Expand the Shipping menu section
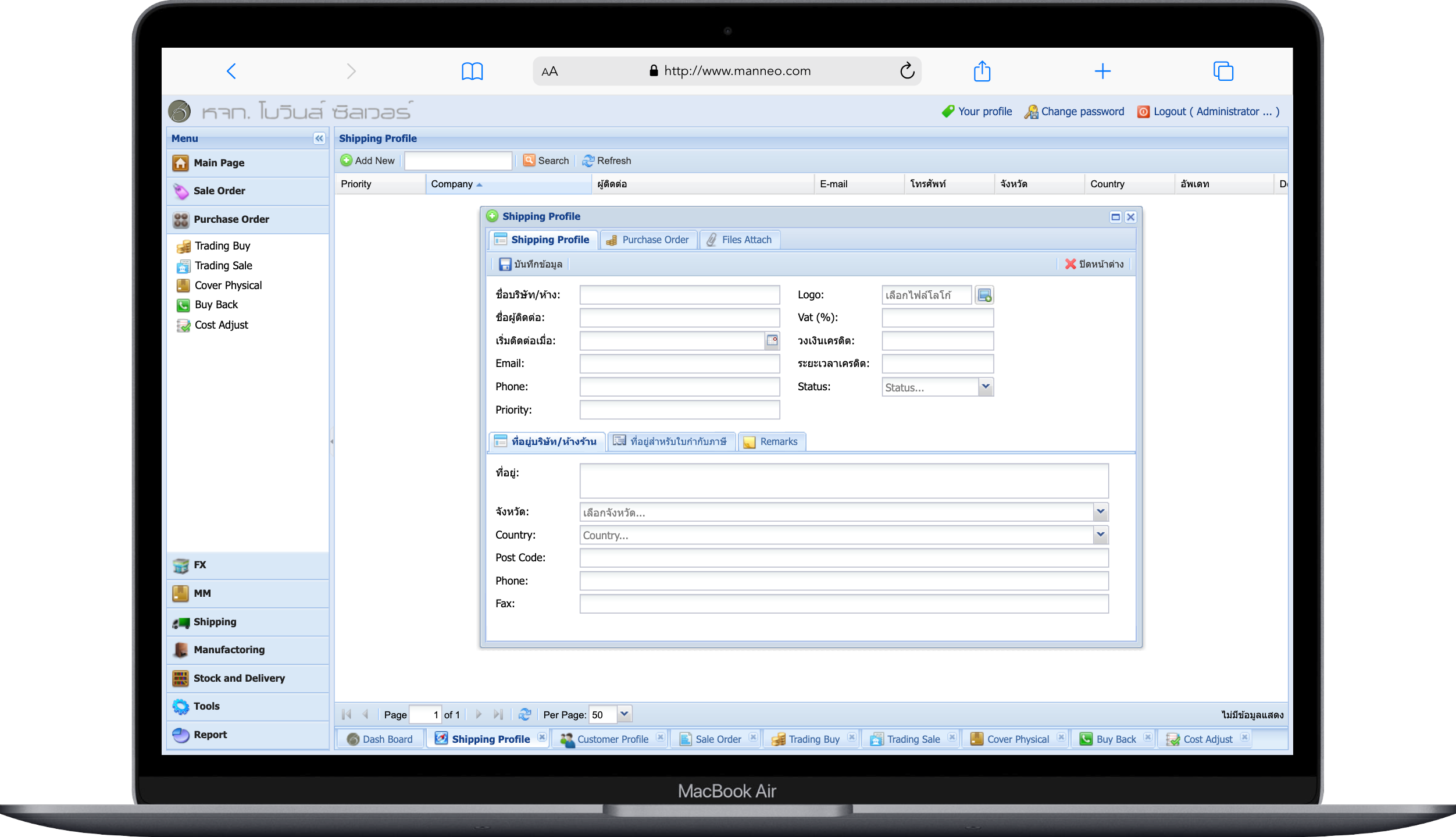The height and width of the screenshot is (837, 1456). 248,622
